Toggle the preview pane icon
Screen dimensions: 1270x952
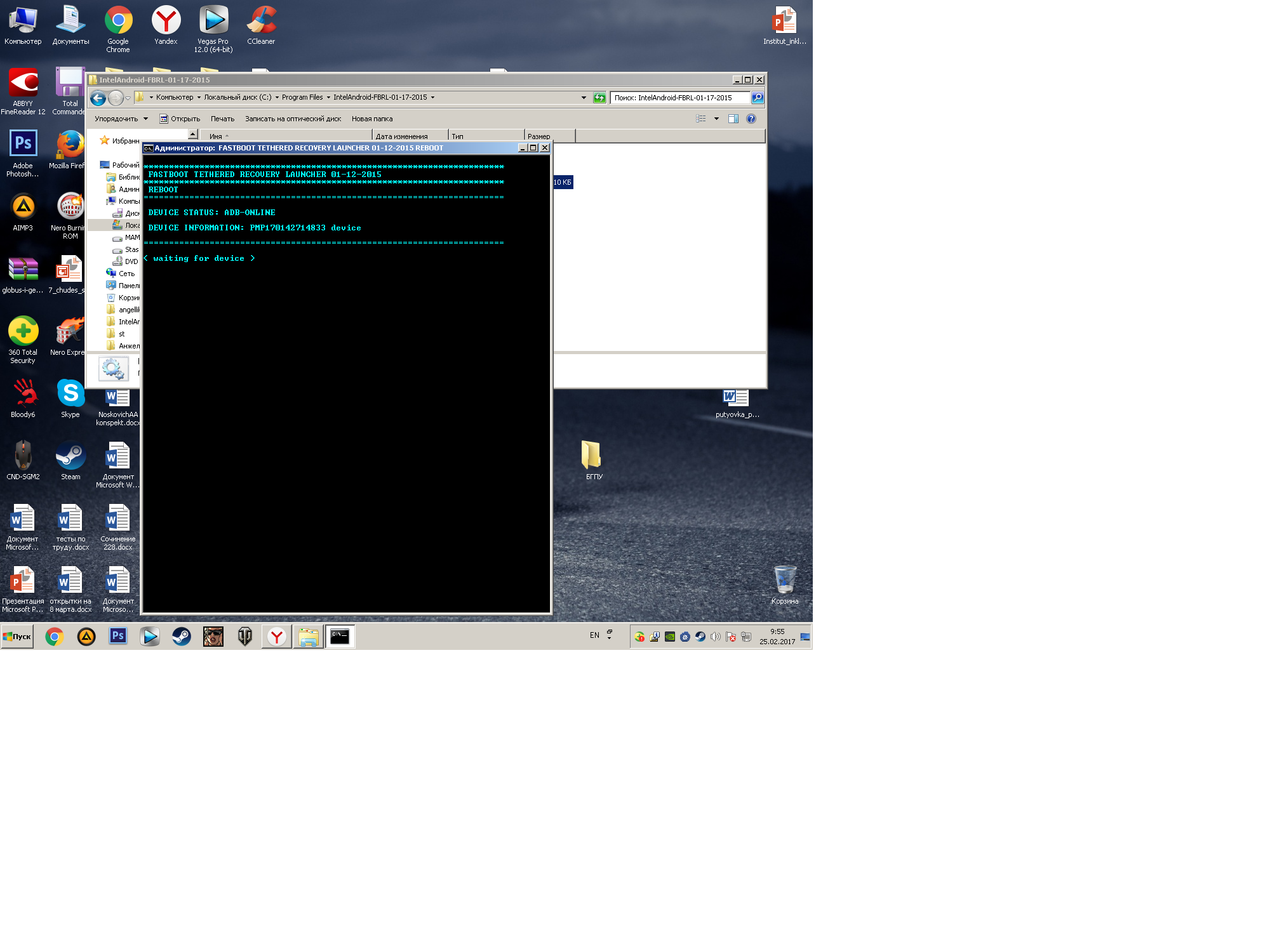[733, 119]
